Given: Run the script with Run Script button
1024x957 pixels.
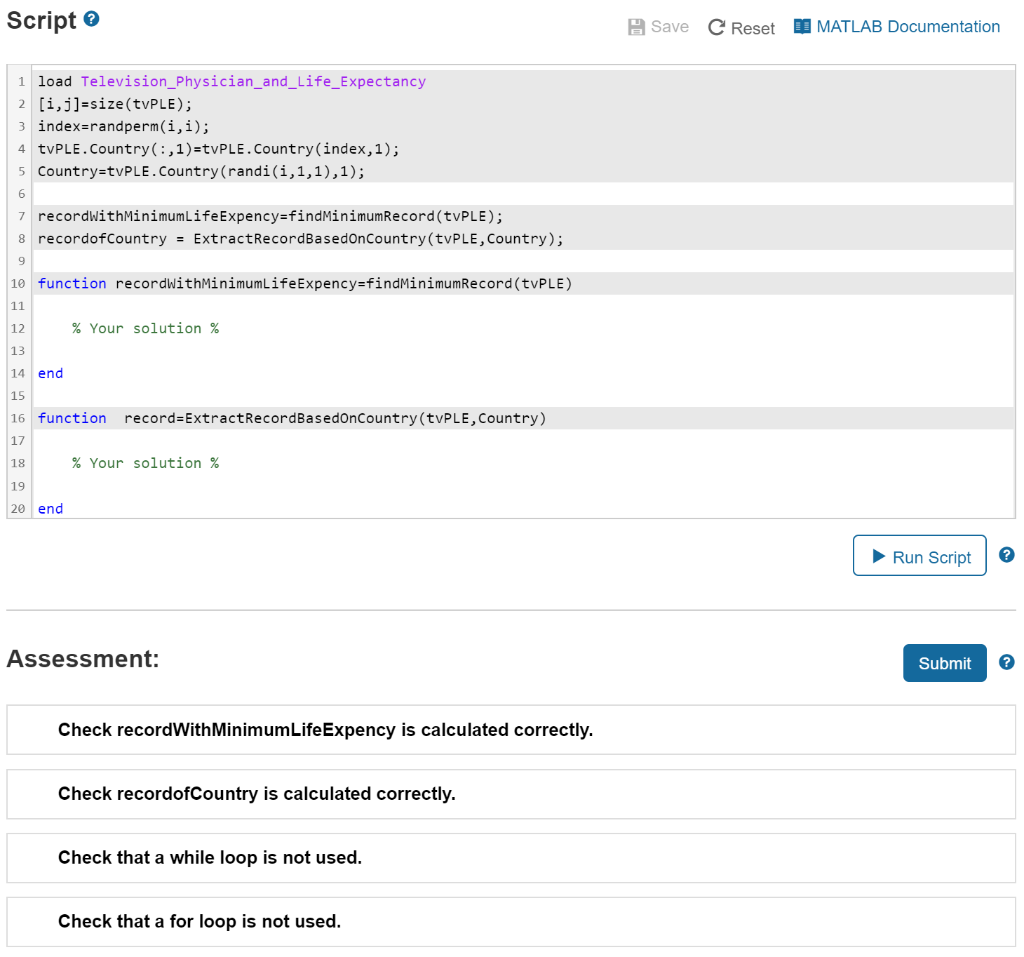Looking at the screenshot, I should 920,555.
